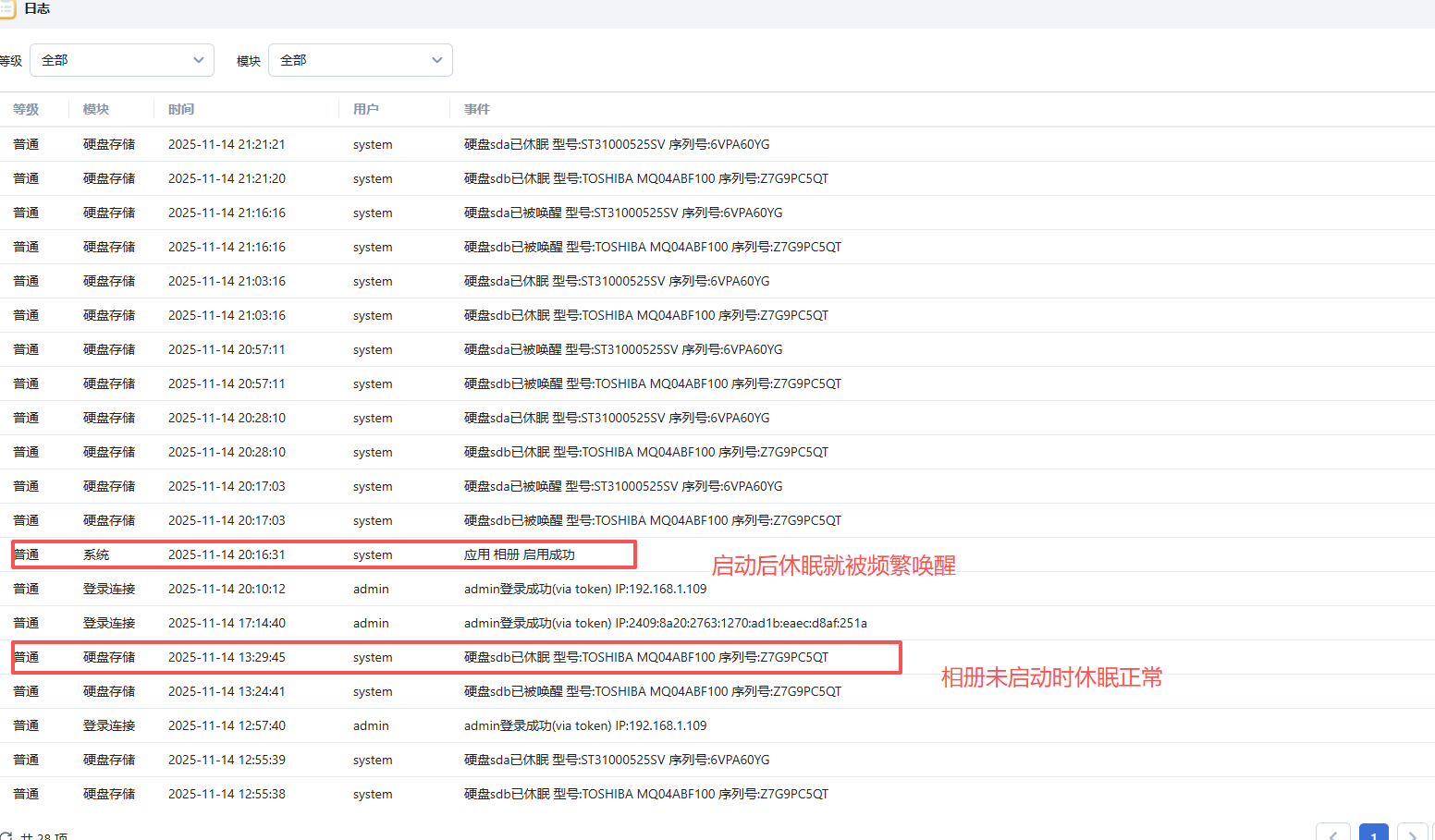Click the admin login event logged at 20:10:12
Viewport: 1435px width, 840px height.
point(585,589)
